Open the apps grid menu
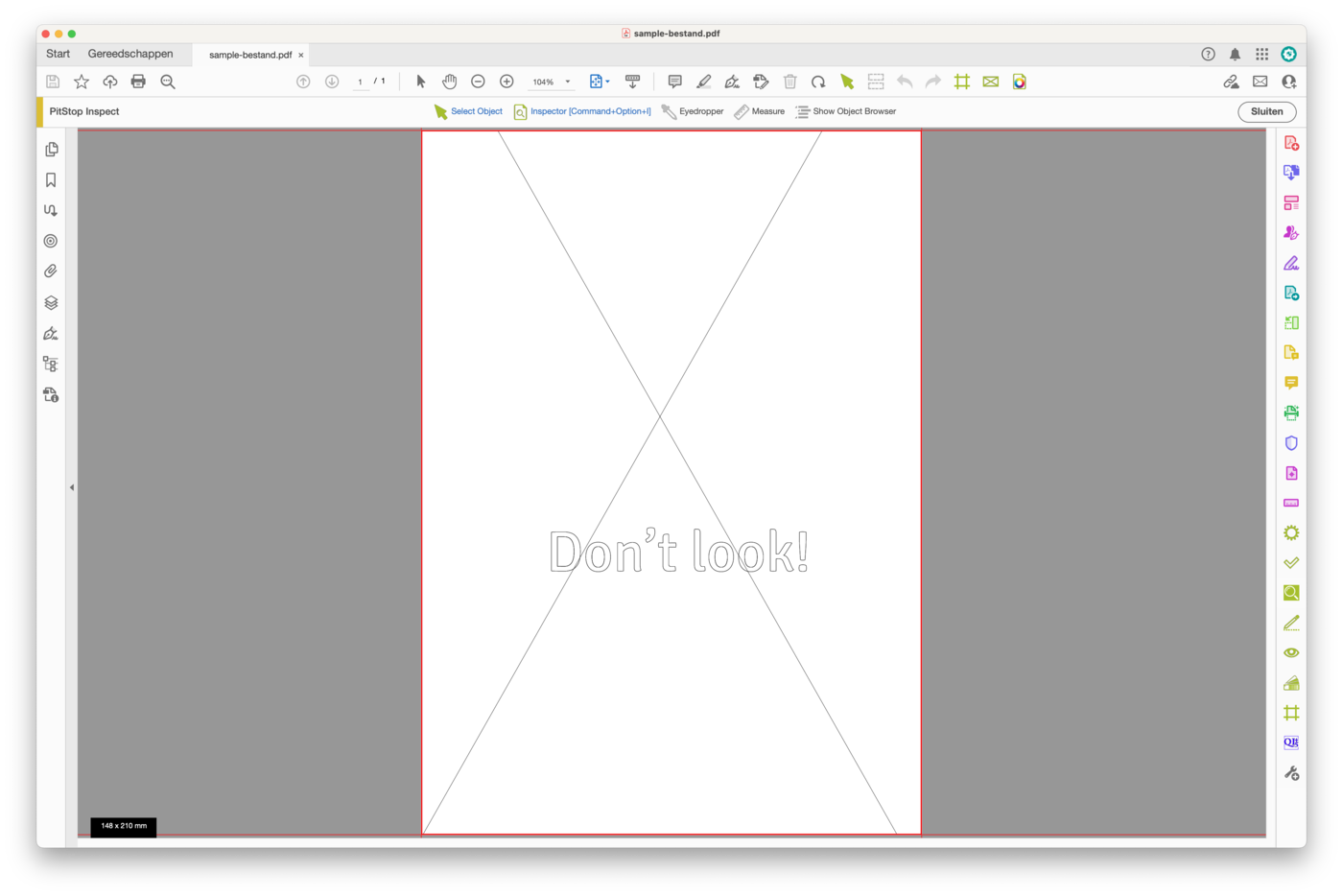 pos(1262,55)
